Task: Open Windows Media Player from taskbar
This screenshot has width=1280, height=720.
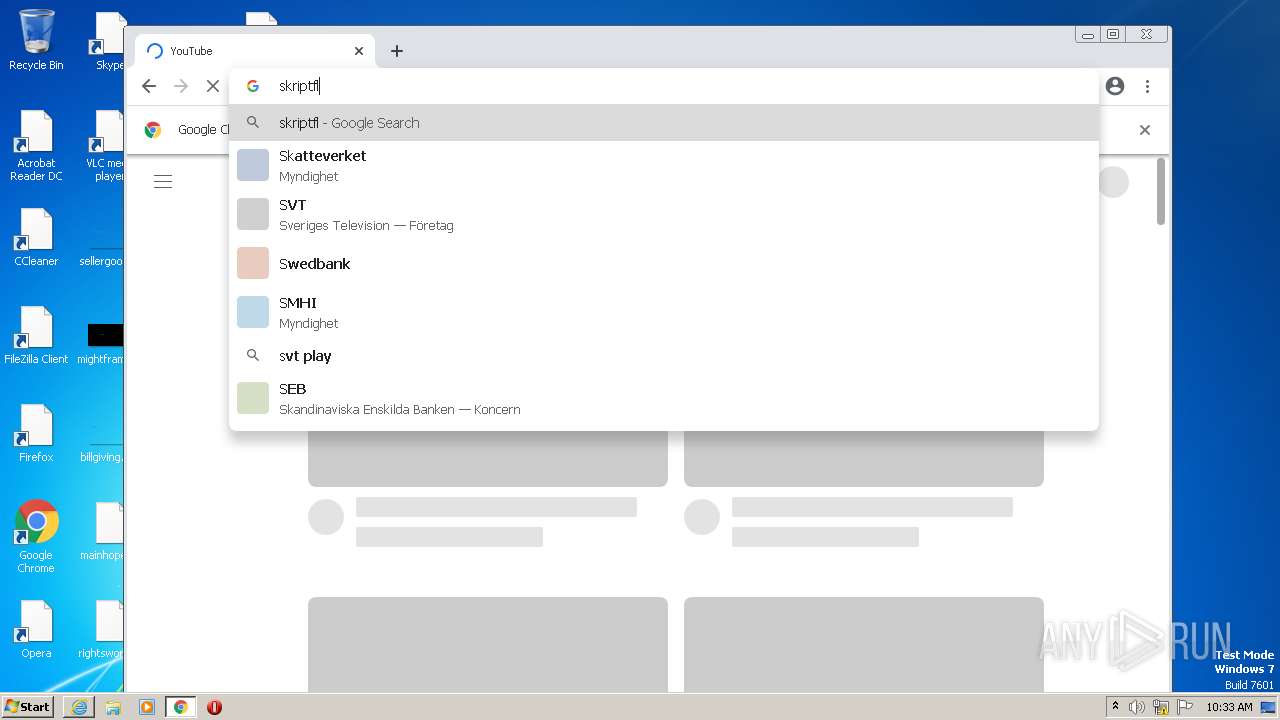Action: click(147, 707)
